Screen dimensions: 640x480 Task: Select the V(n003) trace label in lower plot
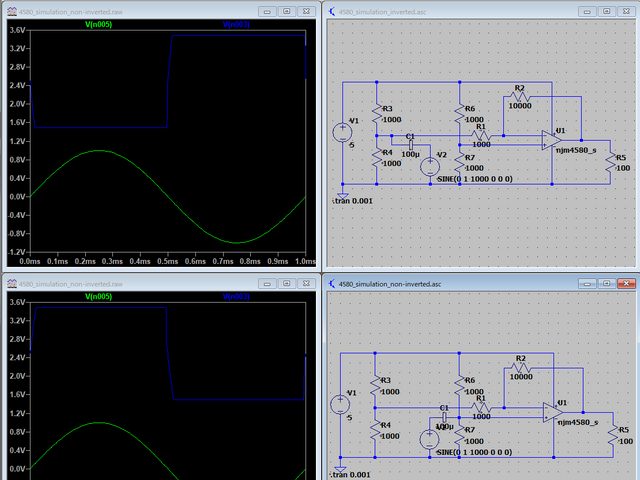pyautogui.click(x=236, y=297)
